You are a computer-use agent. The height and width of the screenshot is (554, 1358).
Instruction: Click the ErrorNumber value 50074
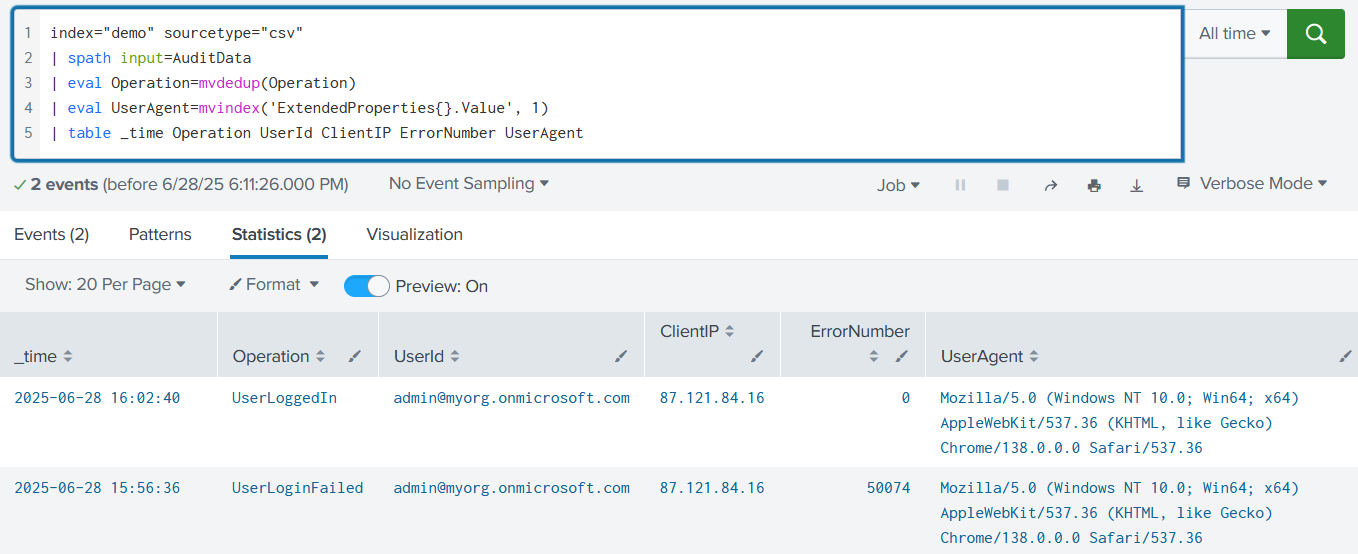[x=888, y=488]
